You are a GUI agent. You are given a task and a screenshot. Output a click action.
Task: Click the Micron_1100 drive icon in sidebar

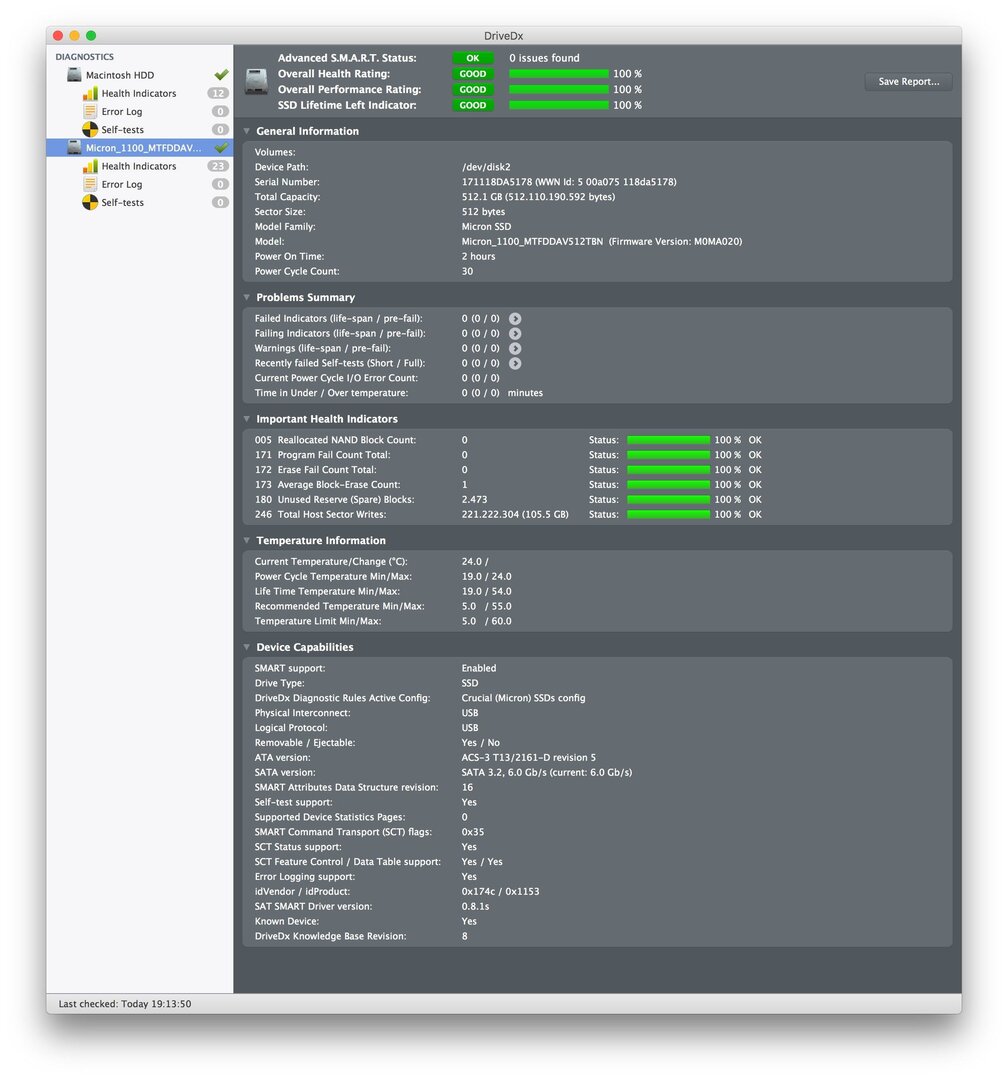[x=74, y=147]
